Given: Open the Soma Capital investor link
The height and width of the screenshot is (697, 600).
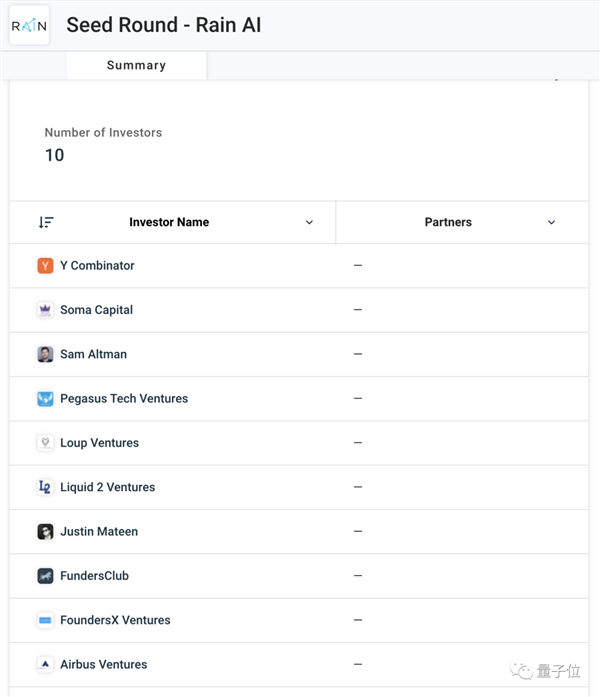Looking at the screenshot, I should tap(96, 310).
